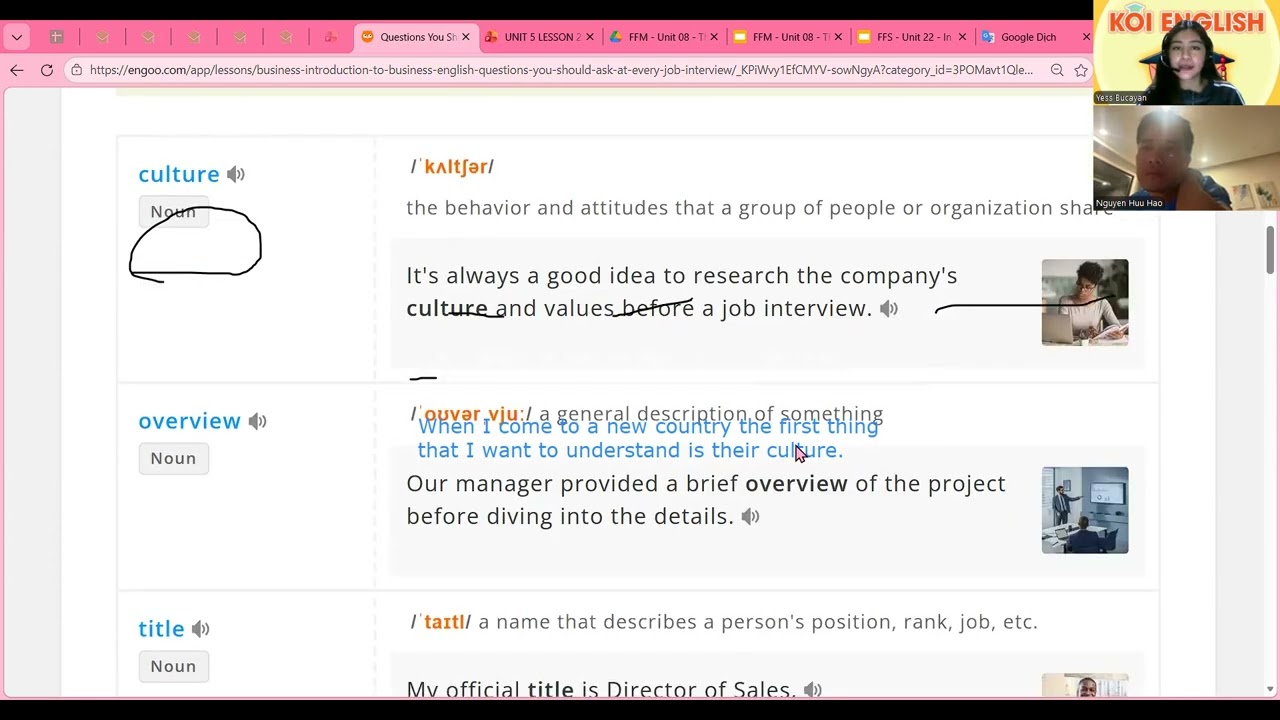
Task: Click the Noun tag under overview
Action: [x=173, y=458]
